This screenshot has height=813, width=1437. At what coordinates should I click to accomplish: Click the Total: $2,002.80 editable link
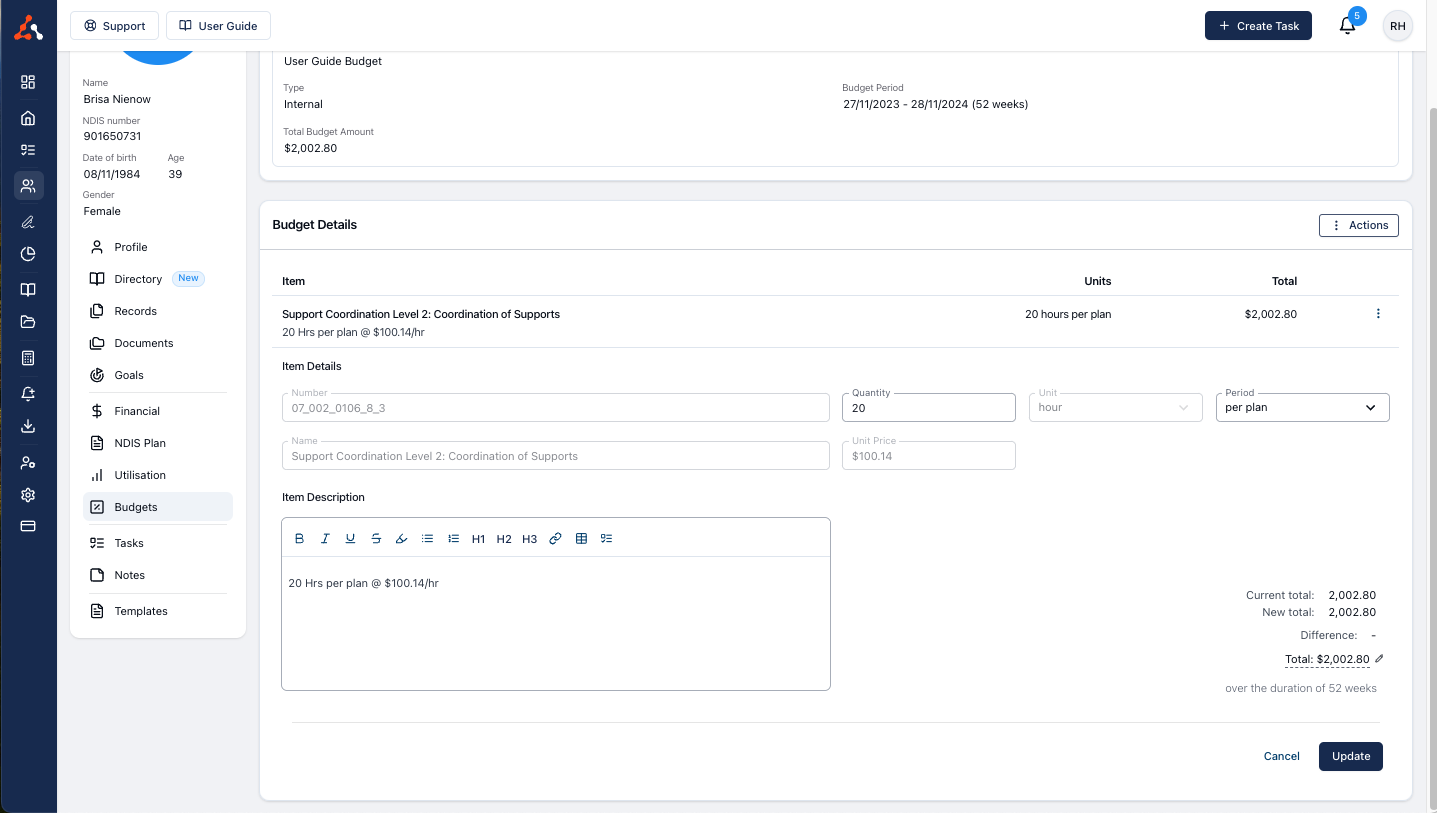click(x=1327, y=659)
